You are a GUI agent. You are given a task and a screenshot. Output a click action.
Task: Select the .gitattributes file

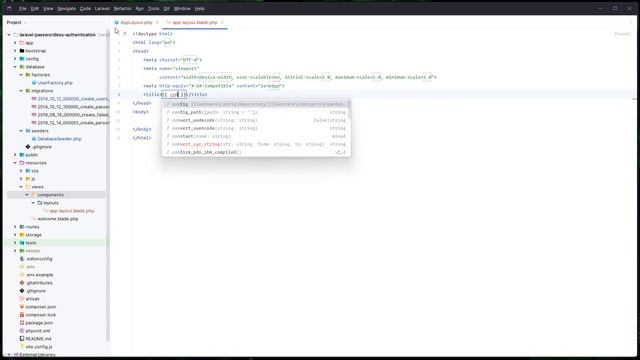click(39, 283)
